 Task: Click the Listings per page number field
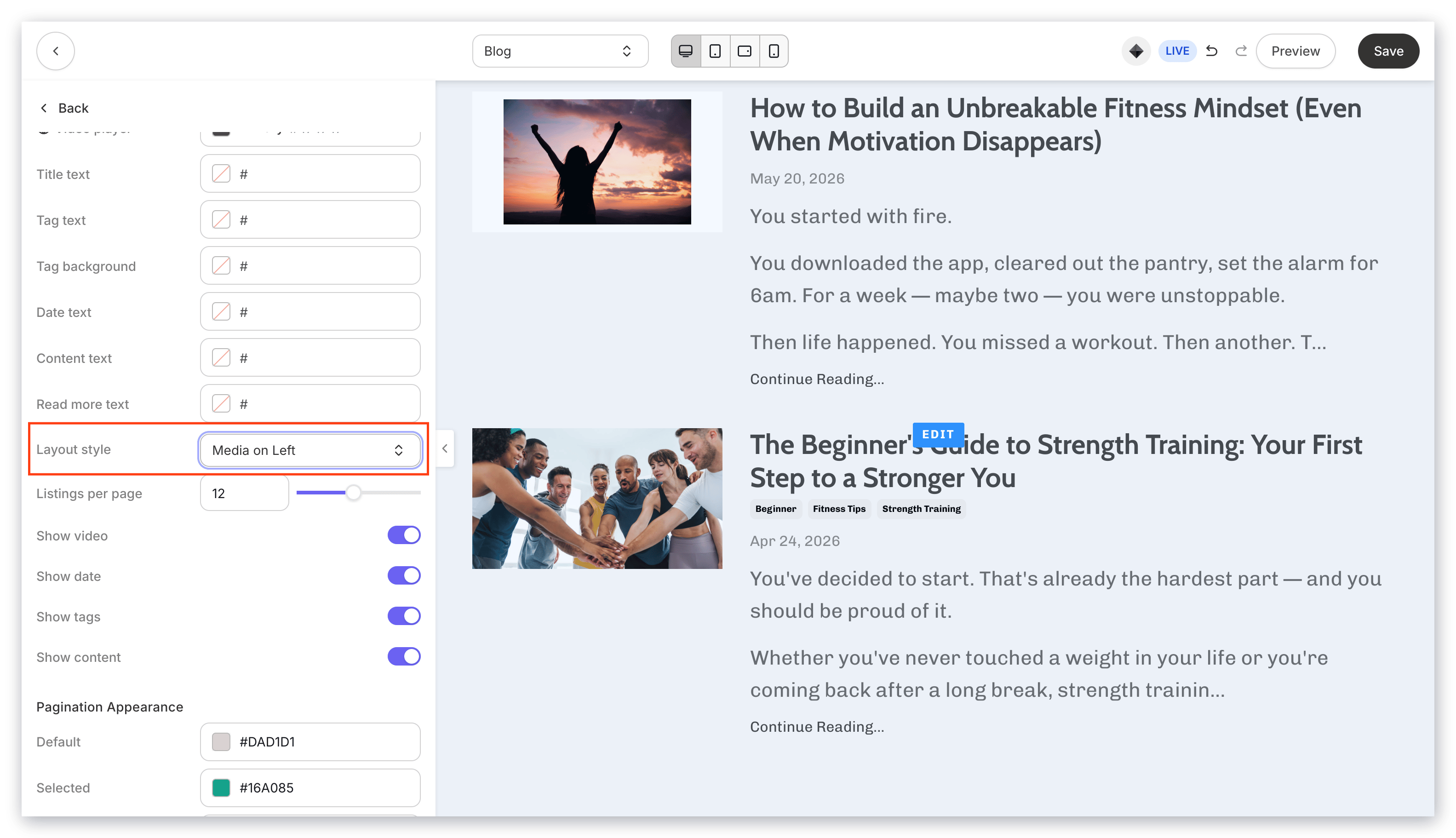click(244, 493)
